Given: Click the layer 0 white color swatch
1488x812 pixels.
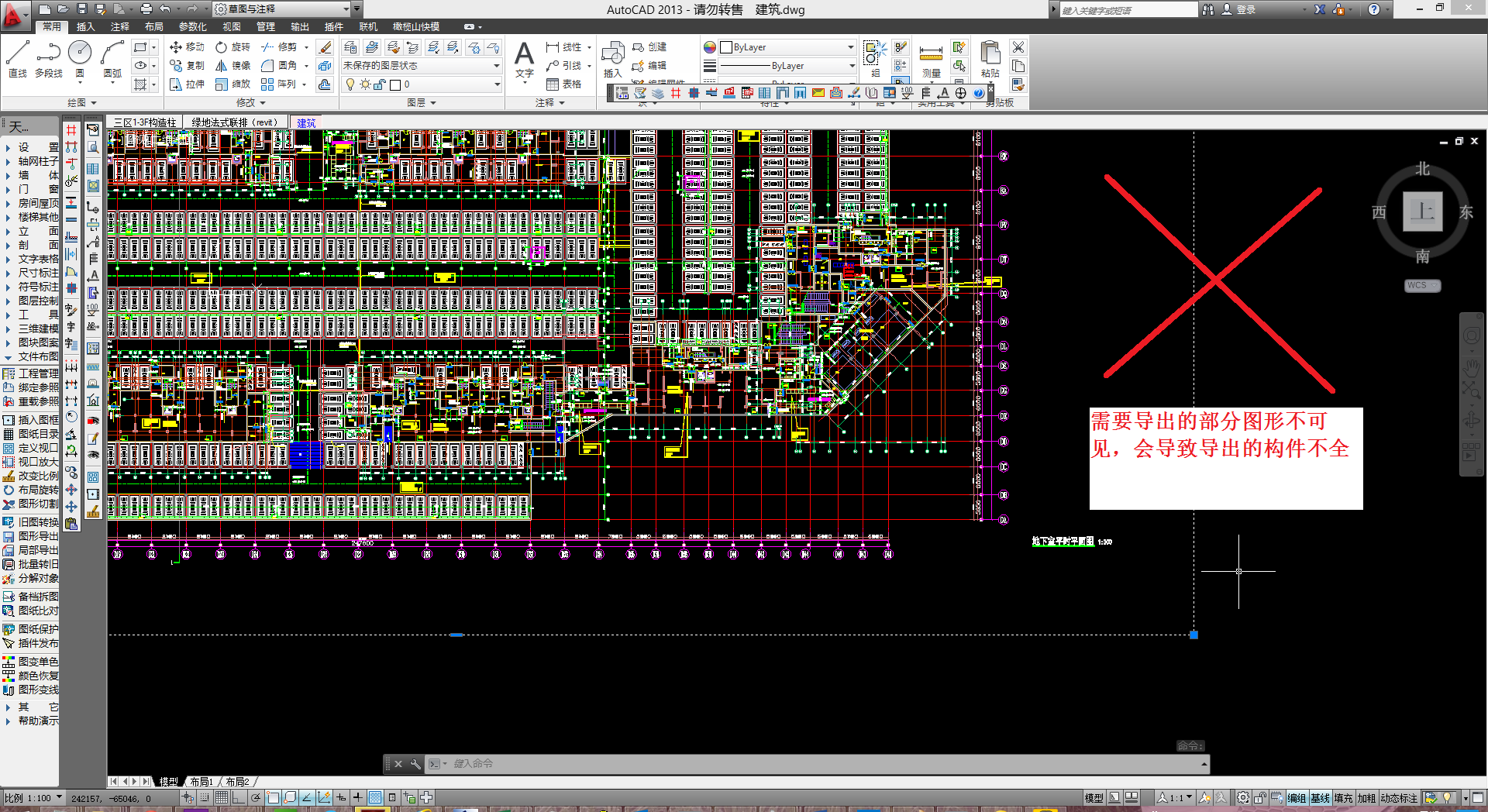Looking at the screenshot, I should click(395, 84).
